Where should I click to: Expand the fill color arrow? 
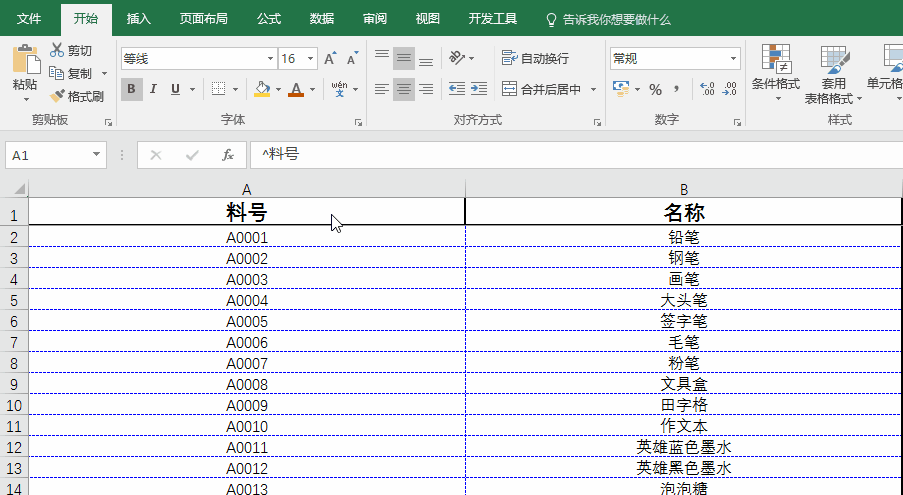click(x=278, y=89)
